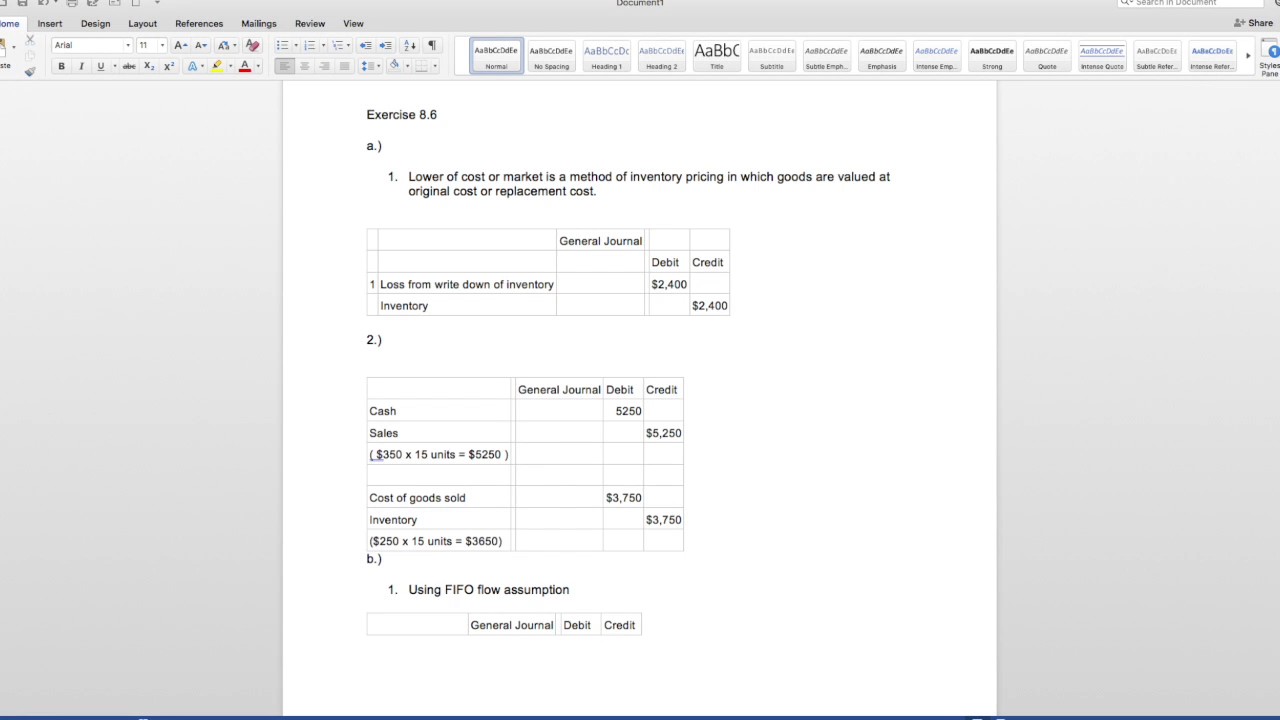The height and width of the screenshot is (720, 1280).
Task: Switch to the Layout tab
Action: point(142,23)
